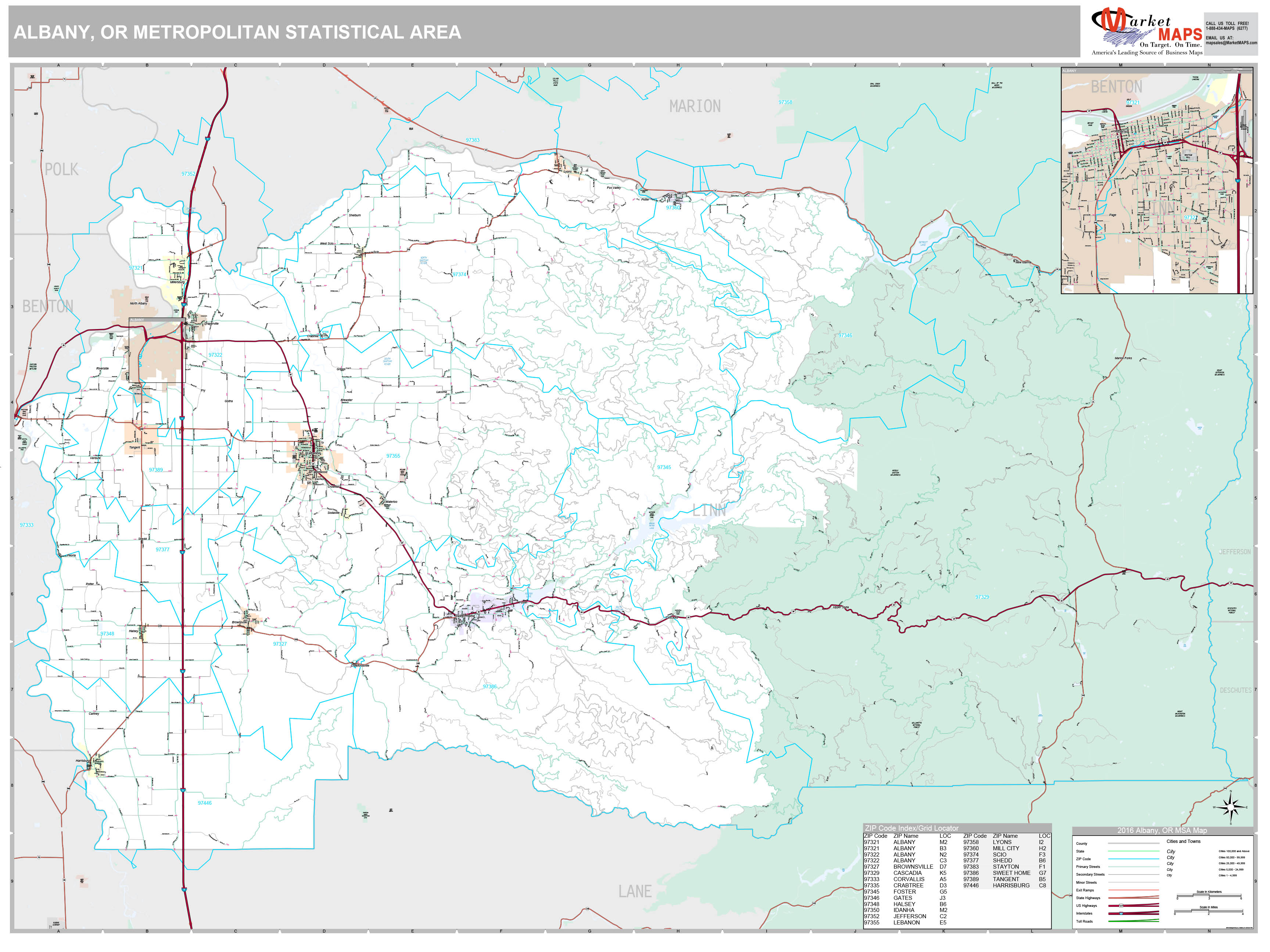Click ZIP code label 97446 on the map
Screen dimensions: 1270x952
(x=204, y=803)
